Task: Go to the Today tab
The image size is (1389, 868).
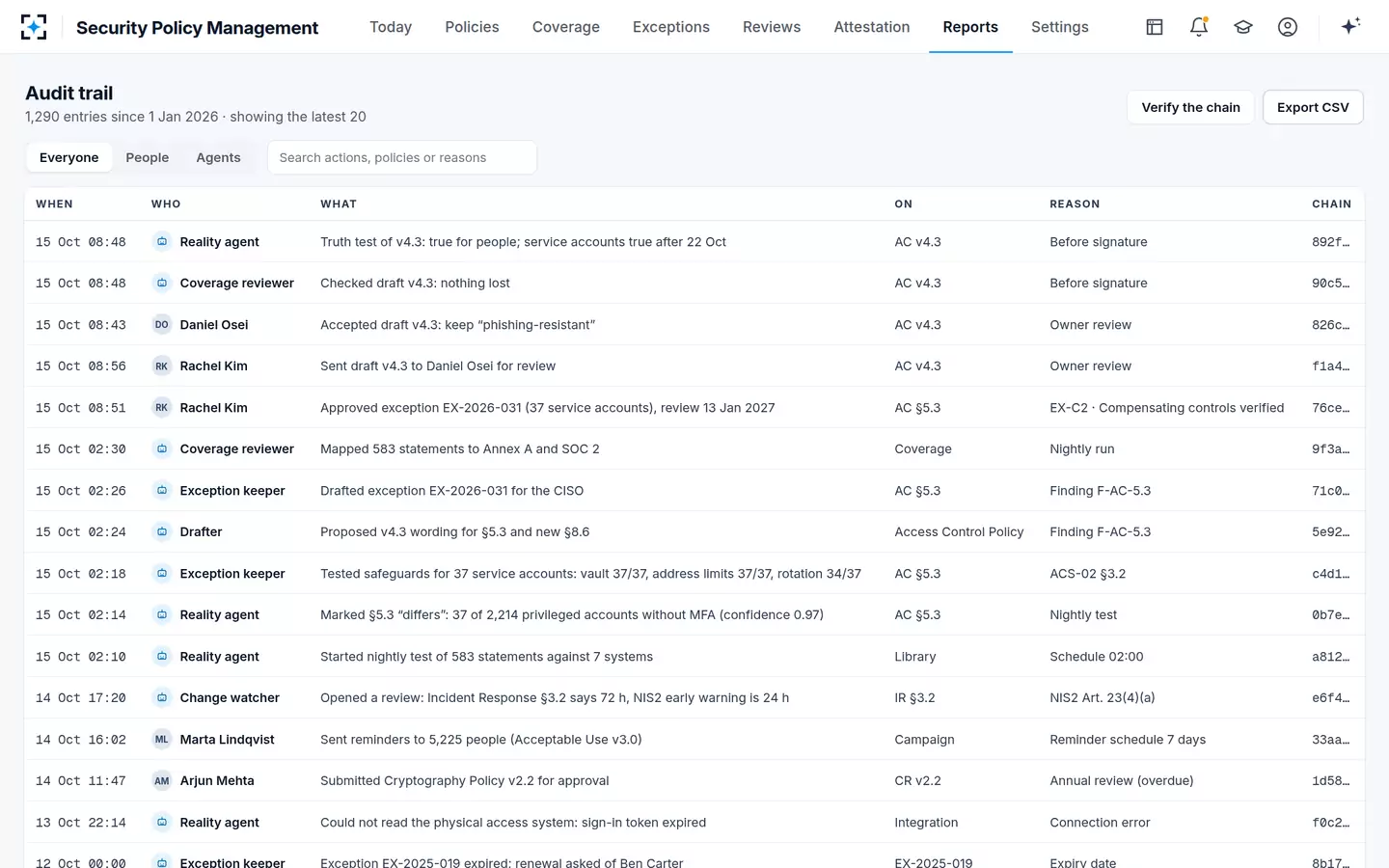Action: pos(391,27)
